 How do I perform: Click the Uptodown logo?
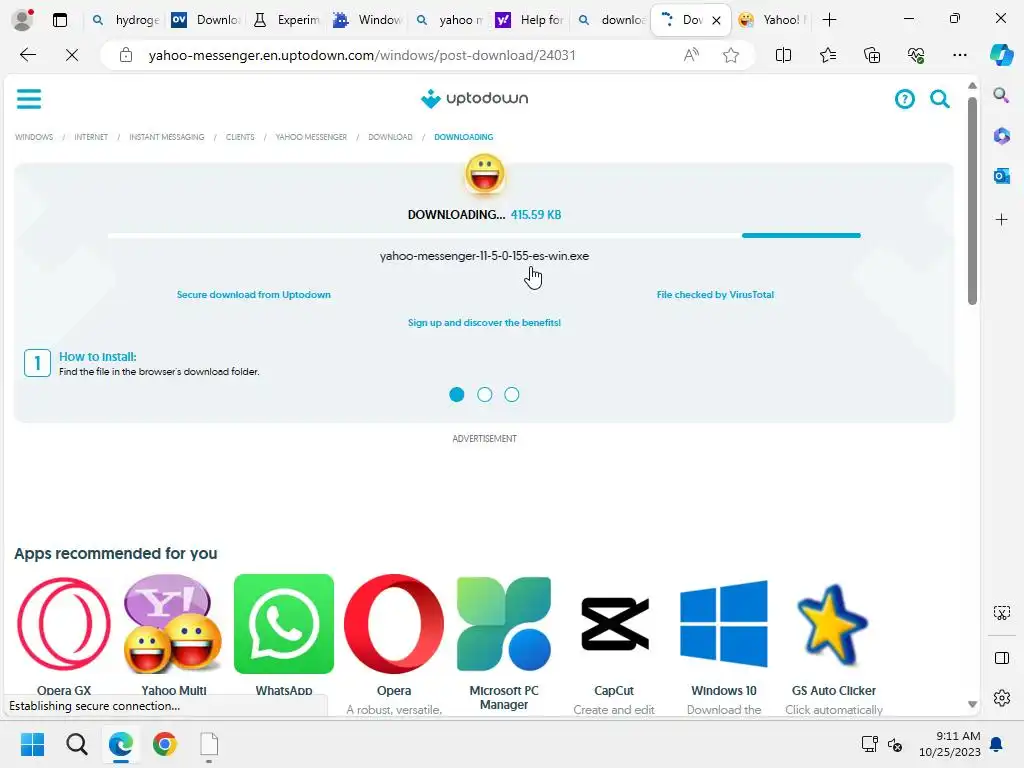475,99
